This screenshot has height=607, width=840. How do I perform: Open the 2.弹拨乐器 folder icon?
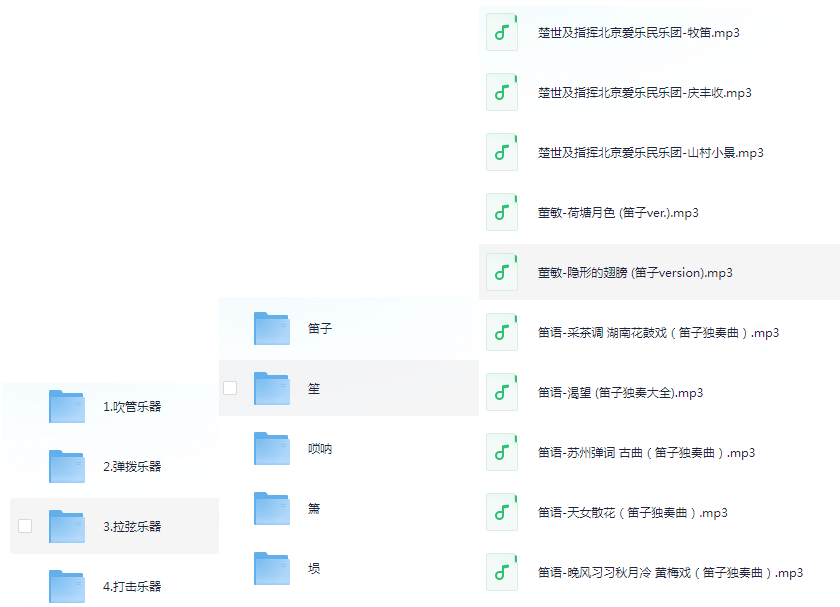coord(67,466)
